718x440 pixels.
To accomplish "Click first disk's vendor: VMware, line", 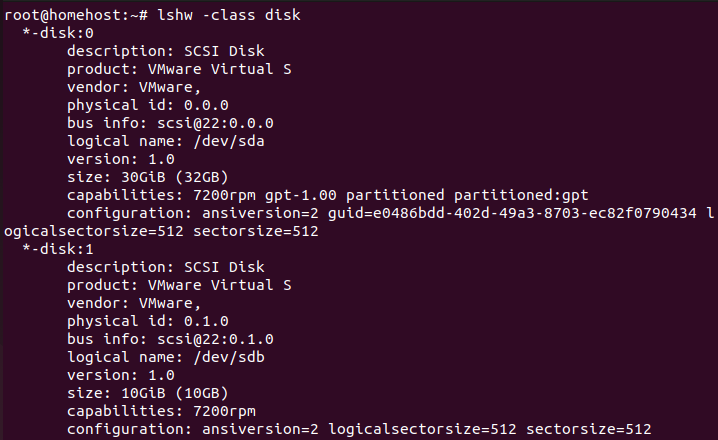I will 134,87.
